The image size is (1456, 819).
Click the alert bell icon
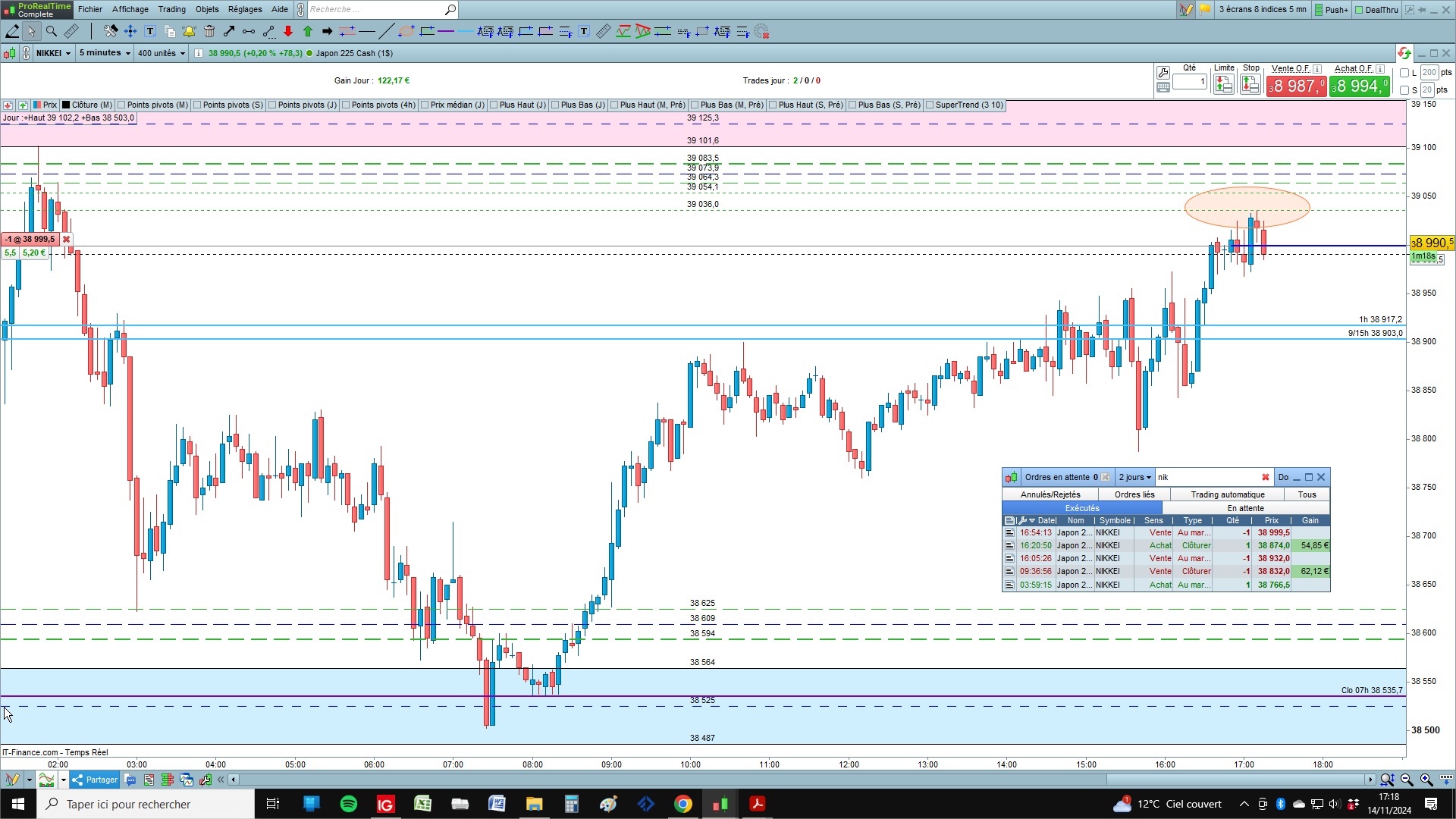point(189,31)
